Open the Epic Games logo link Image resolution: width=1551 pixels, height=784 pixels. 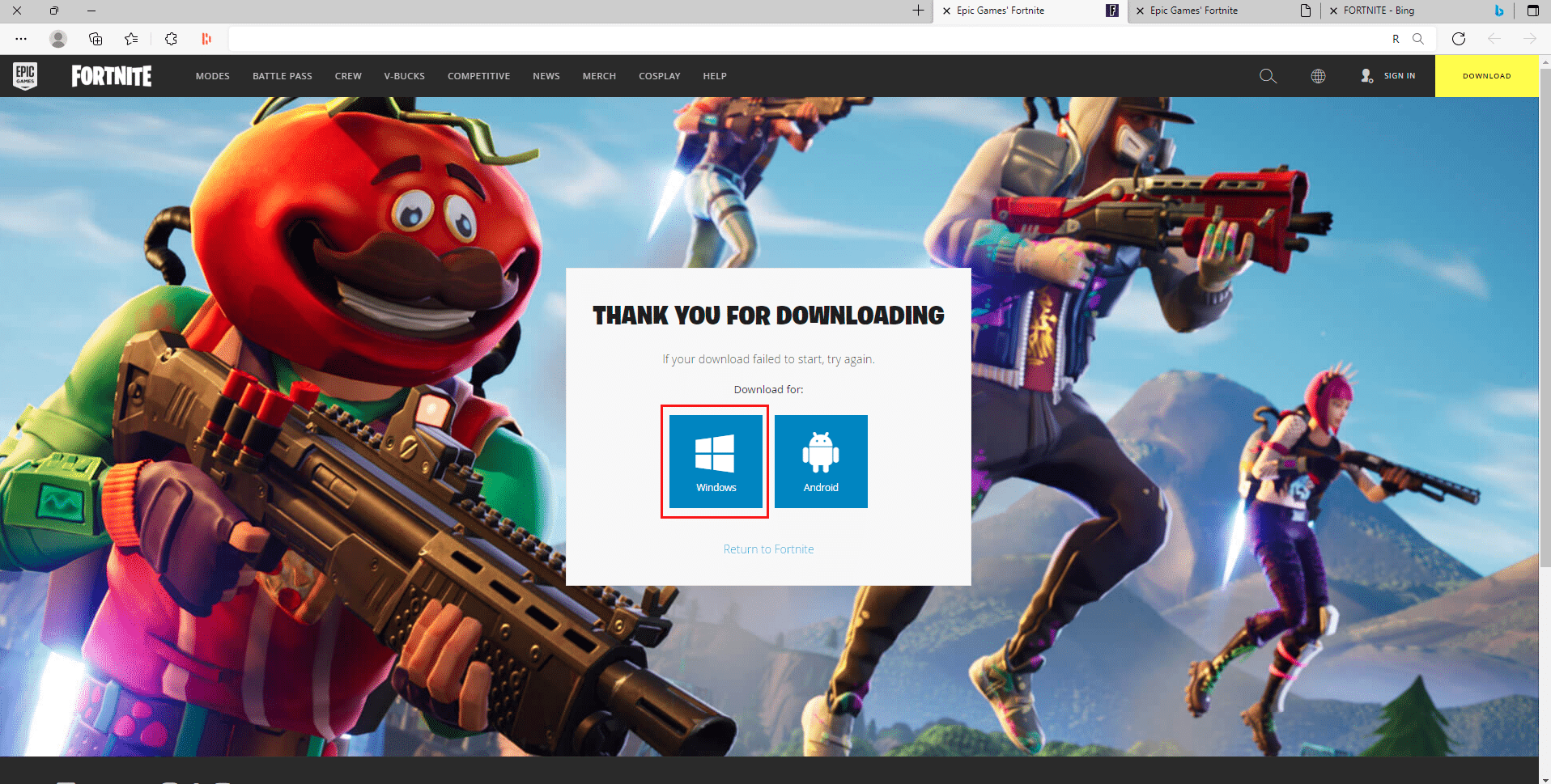[25, 76]
